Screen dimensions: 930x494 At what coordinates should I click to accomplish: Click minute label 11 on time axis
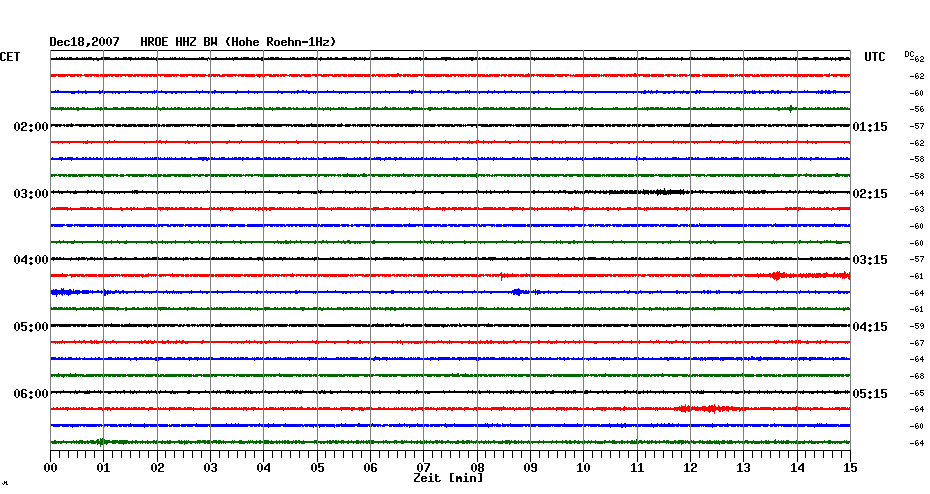point(637,467)
